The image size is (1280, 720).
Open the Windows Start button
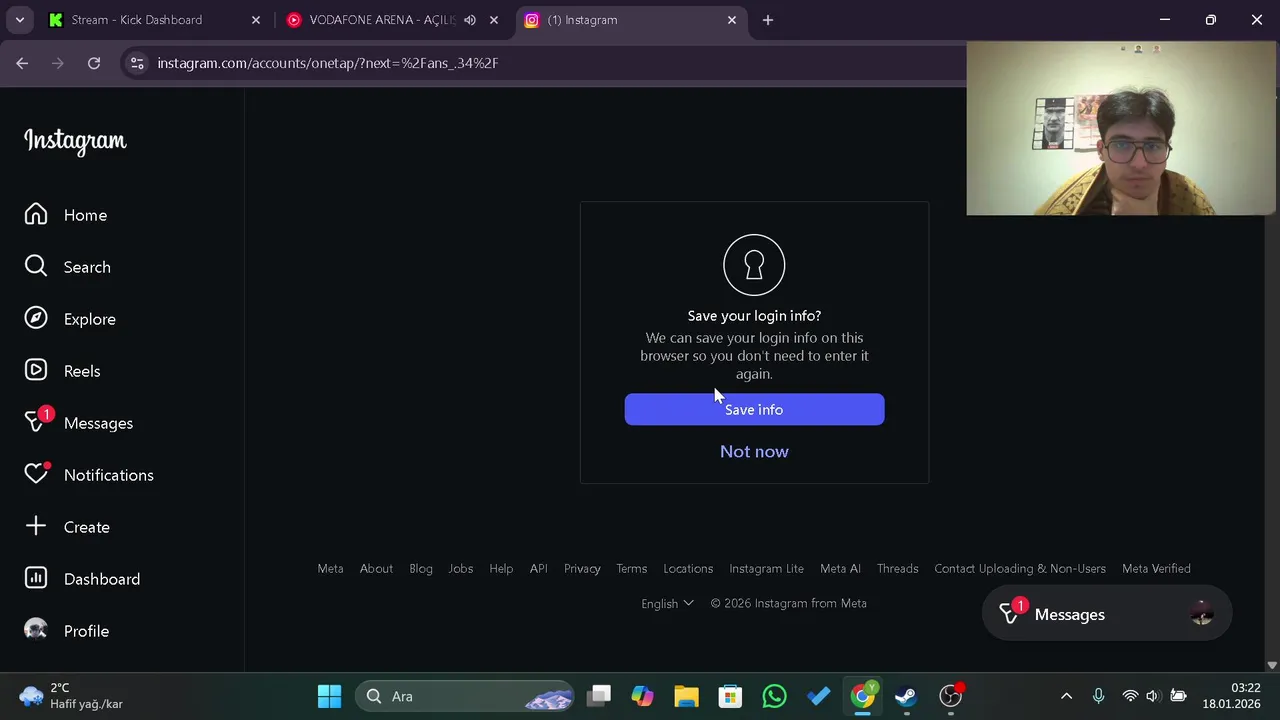329,696
